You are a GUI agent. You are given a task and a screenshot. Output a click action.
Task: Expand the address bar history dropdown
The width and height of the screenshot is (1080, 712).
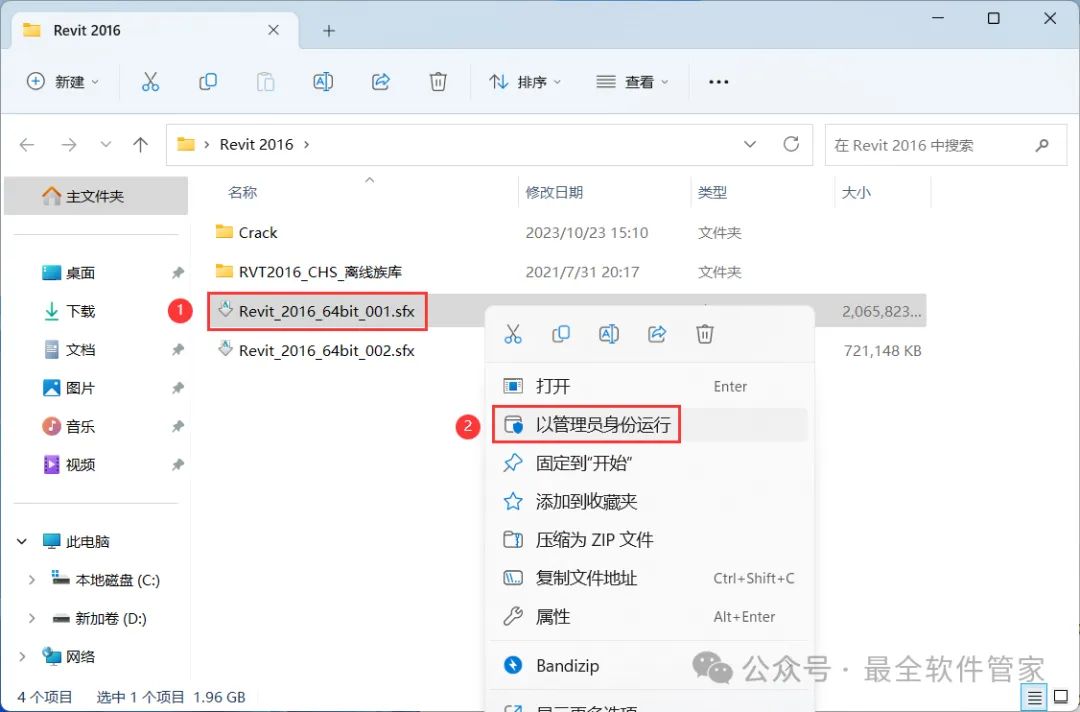coord(750,145)
